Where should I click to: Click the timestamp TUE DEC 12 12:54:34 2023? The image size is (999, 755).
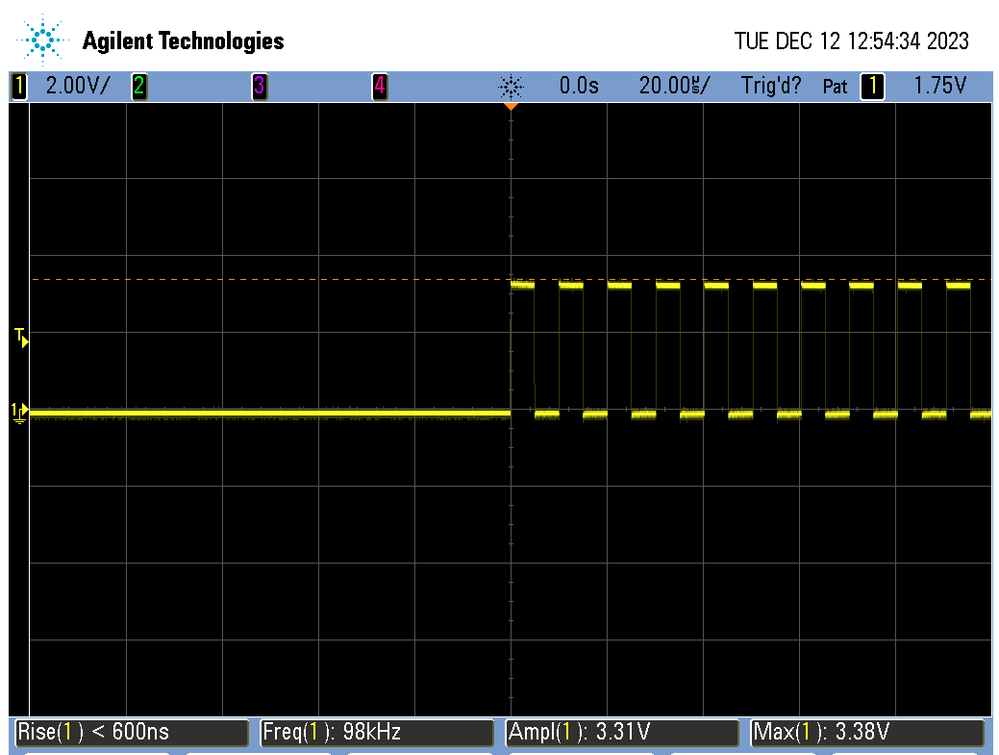[x=851, y=41]
